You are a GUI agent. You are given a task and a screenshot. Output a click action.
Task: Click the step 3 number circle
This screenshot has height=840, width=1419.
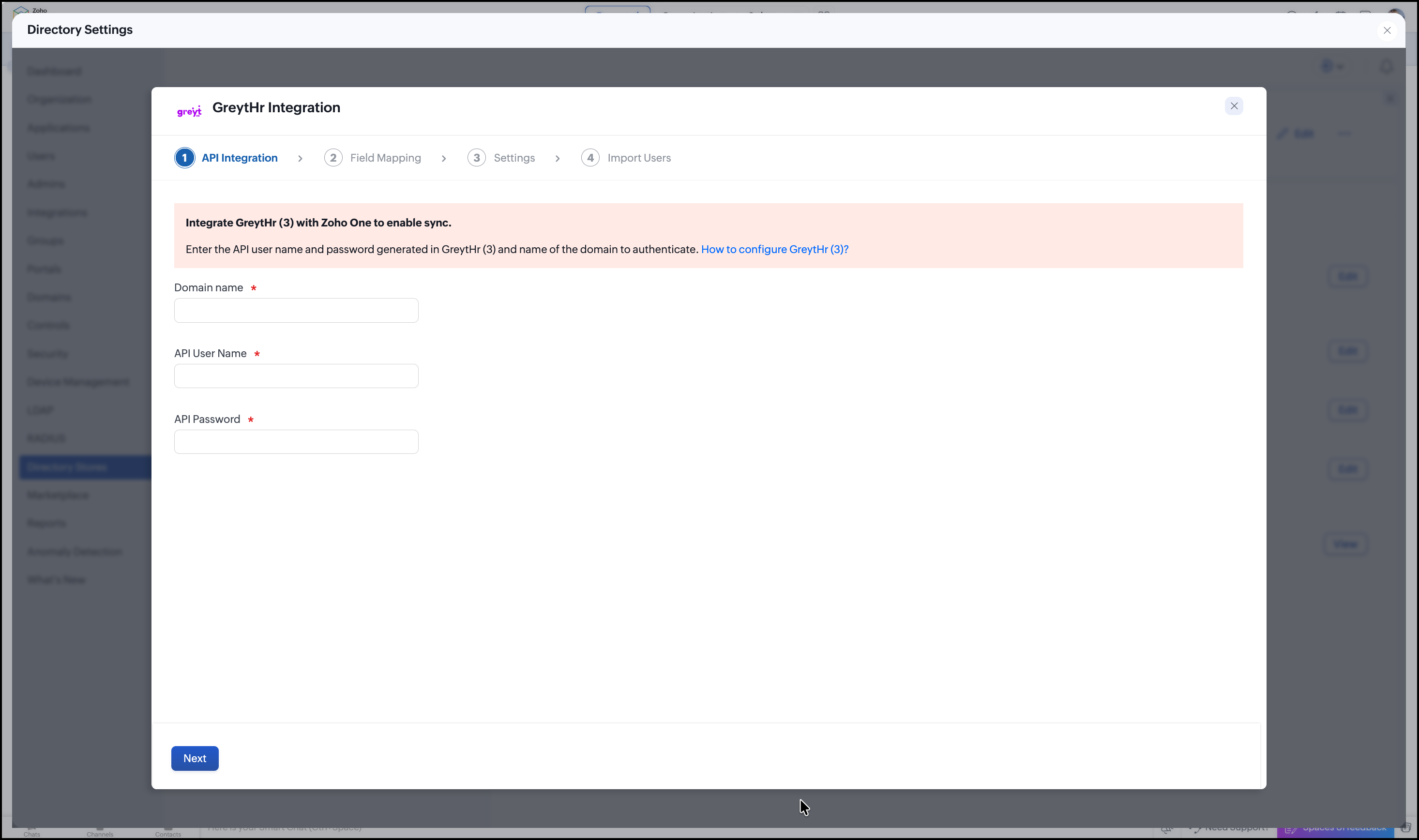[x=477, y=158]
